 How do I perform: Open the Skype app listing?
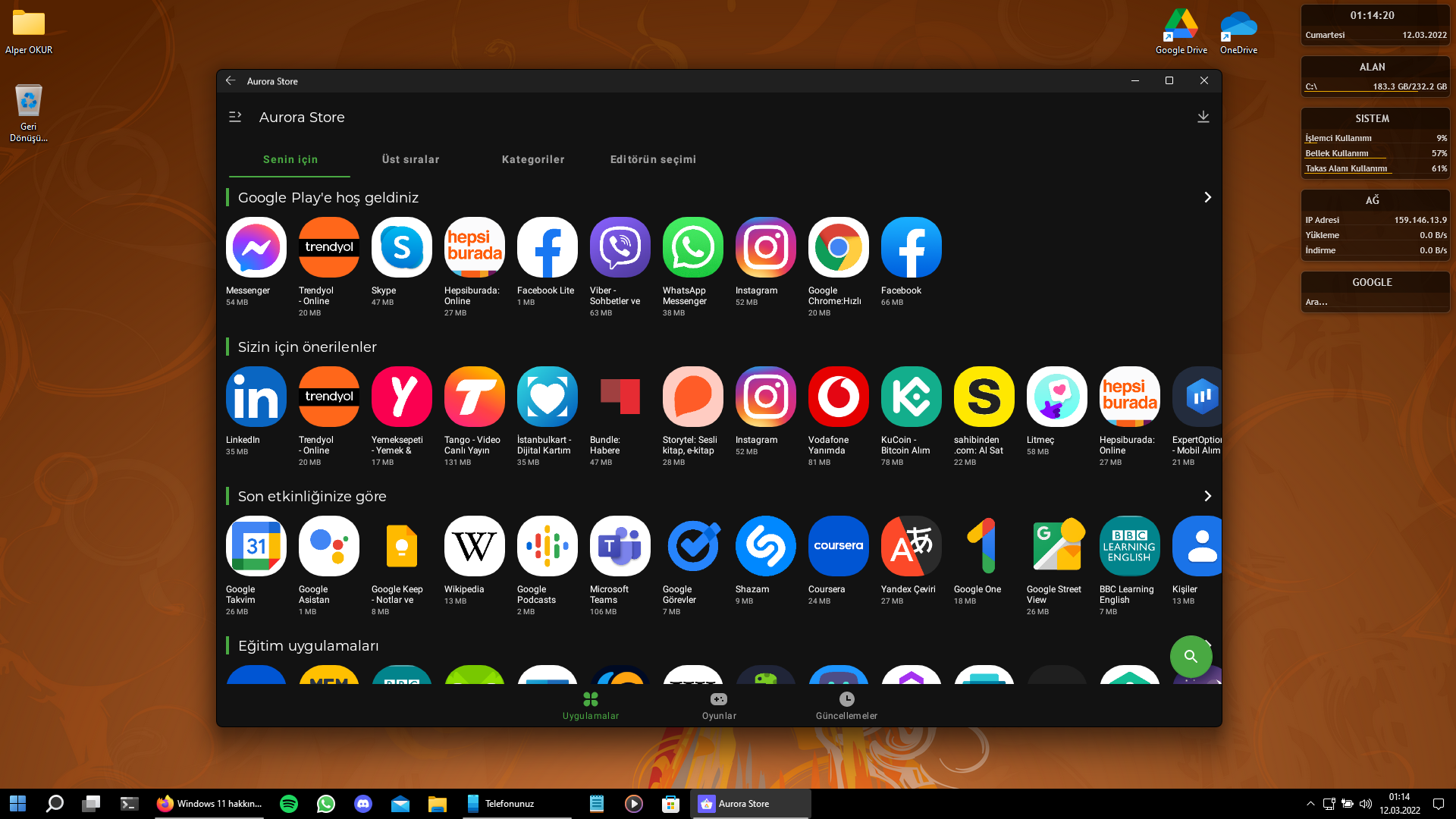(401, 247)
